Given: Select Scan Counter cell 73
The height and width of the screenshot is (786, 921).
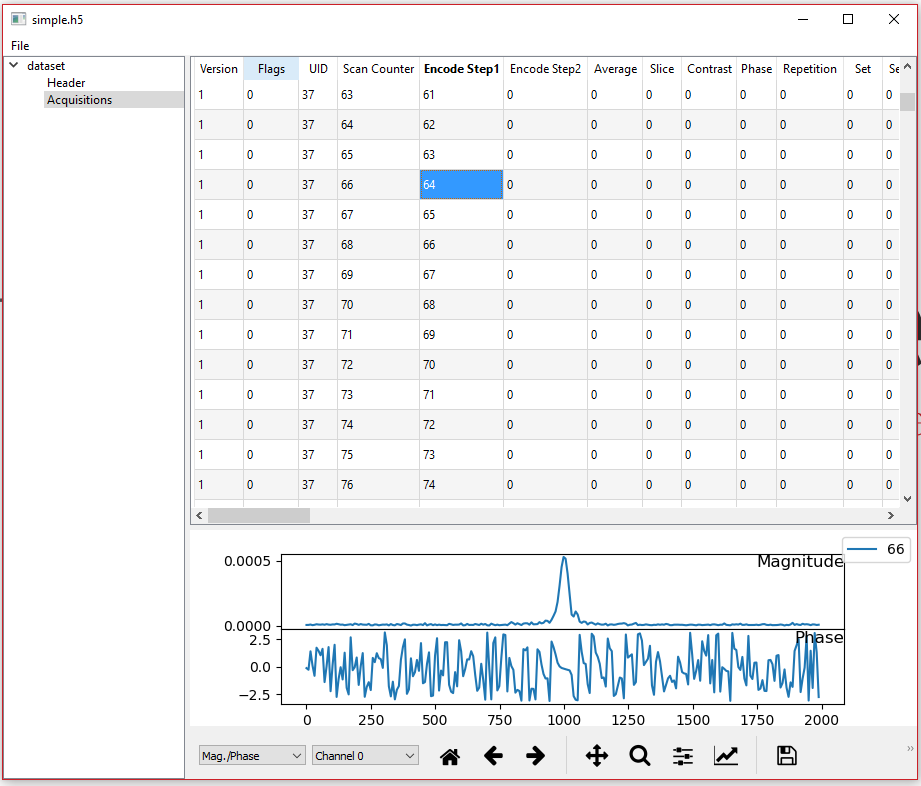Looking at the screenshot, I should coord(378,394).
